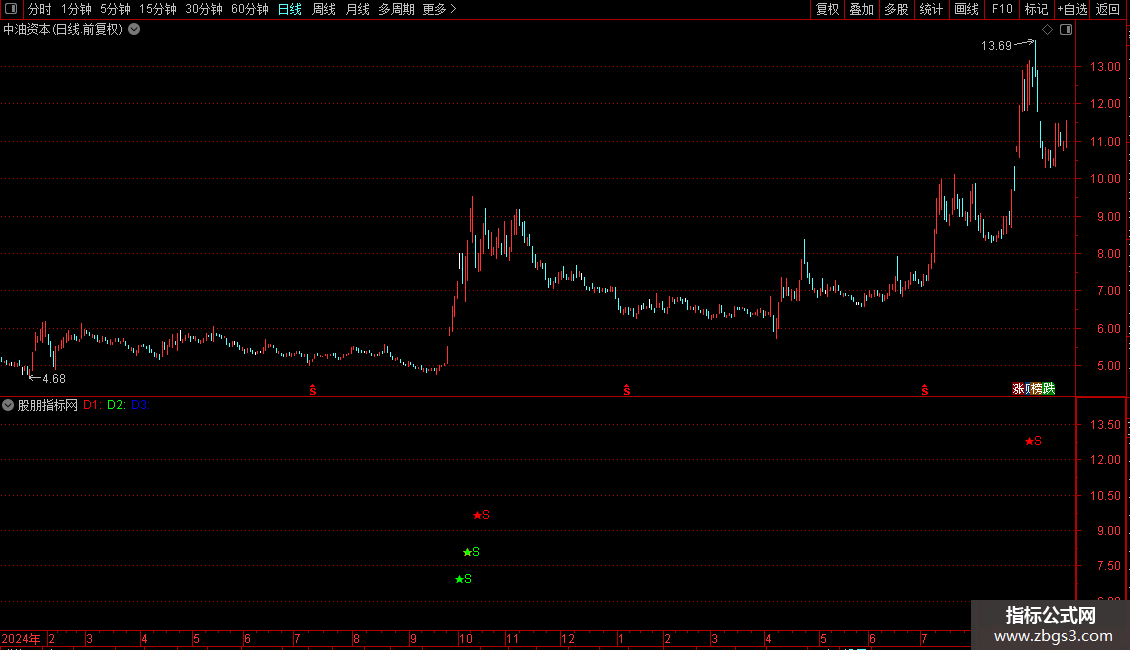Select the 30分钟 period tab
The width and height of the screenshot is (1130, 650).
pyautogui.click(x=203, y=9)
